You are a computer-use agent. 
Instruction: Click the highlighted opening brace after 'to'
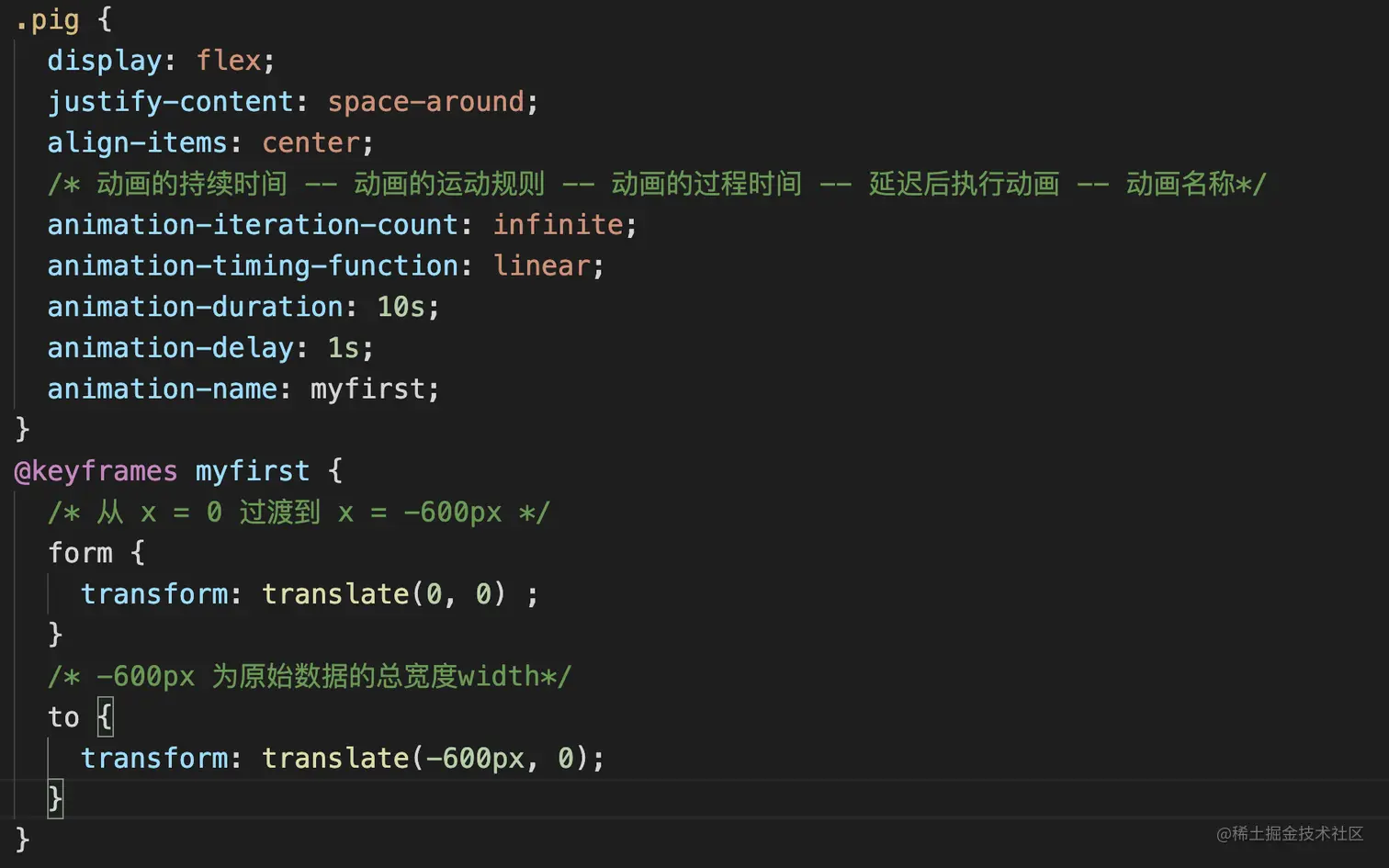[x=106, y=716]
